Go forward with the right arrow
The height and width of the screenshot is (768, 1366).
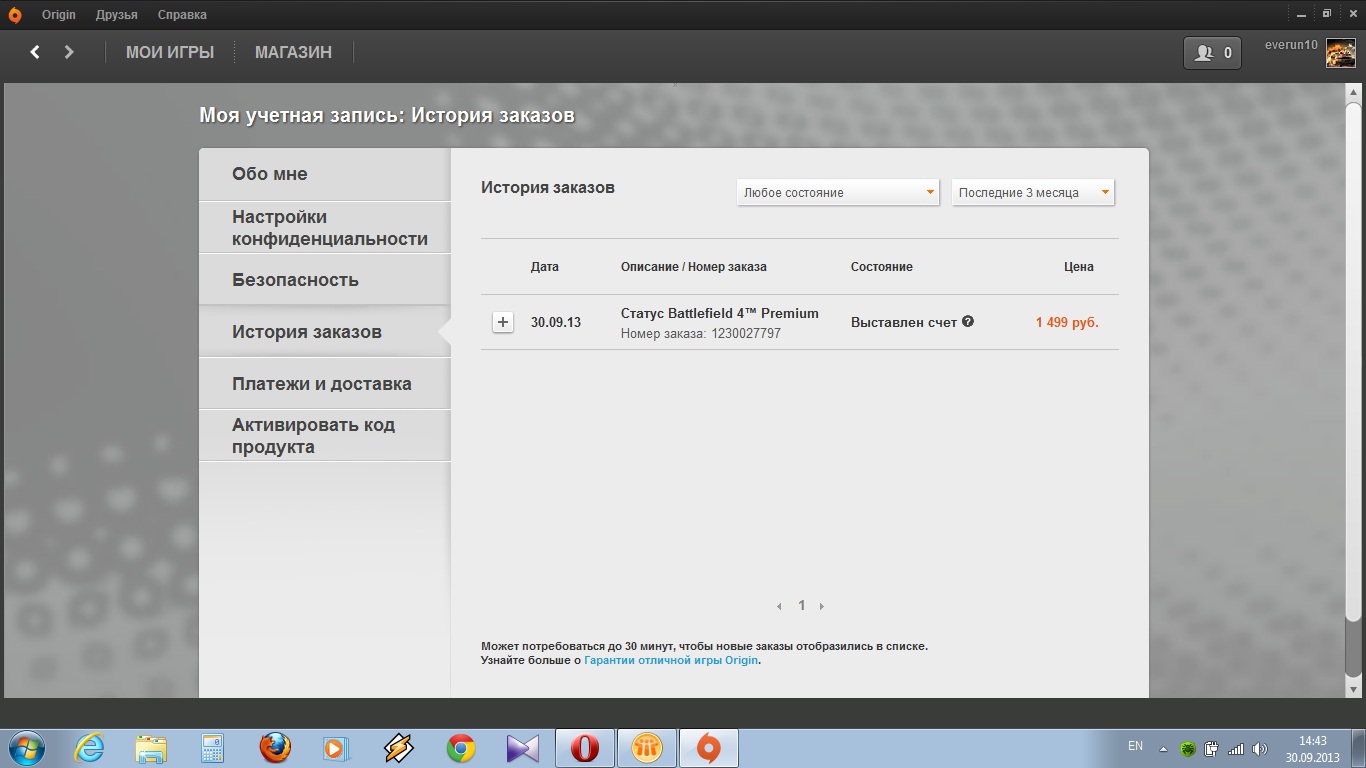(x=69, y=52)
